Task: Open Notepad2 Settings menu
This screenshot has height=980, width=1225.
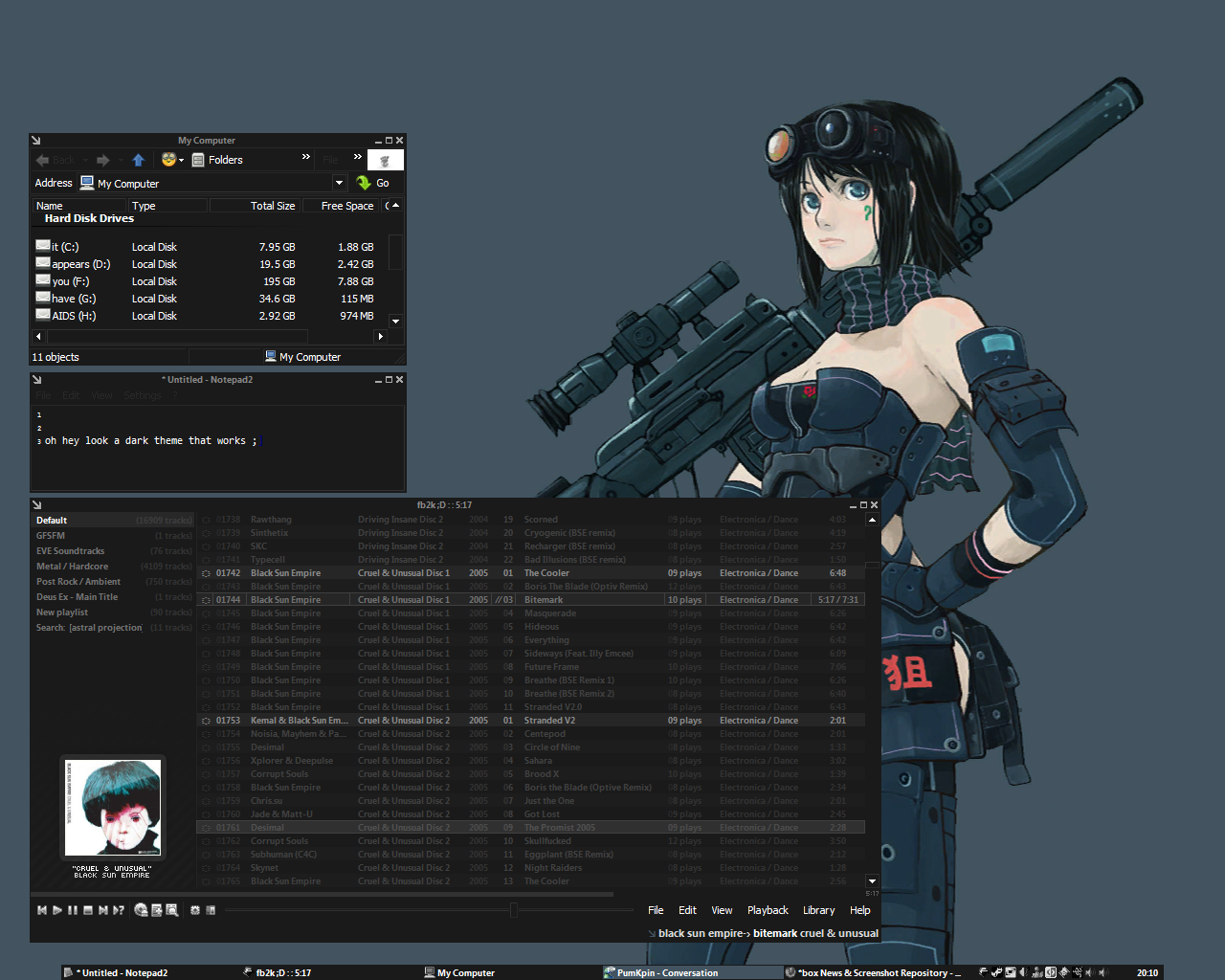Action: (143, 395)
